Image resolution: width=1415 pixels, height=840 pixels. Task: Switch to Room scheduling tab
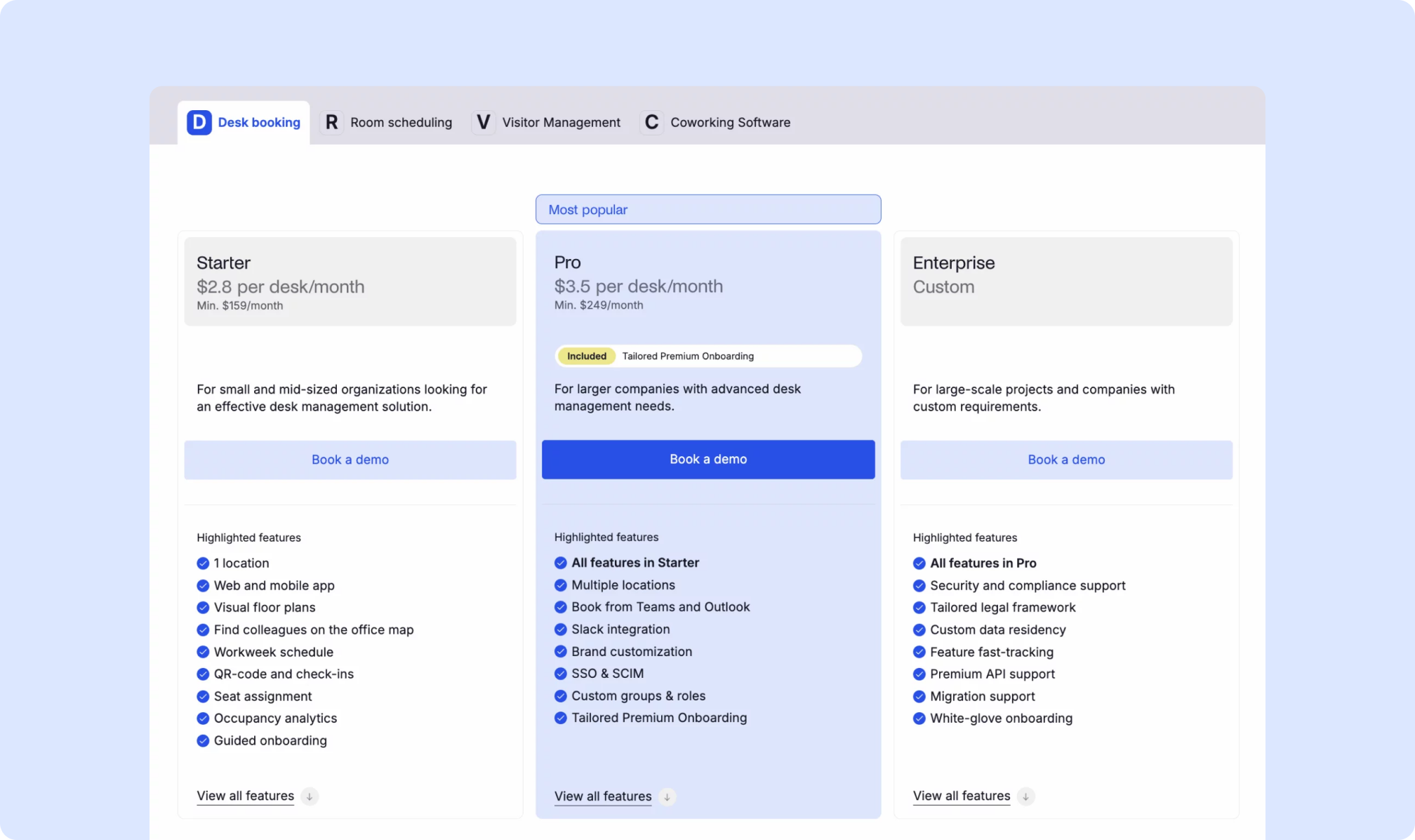(401, 122)
